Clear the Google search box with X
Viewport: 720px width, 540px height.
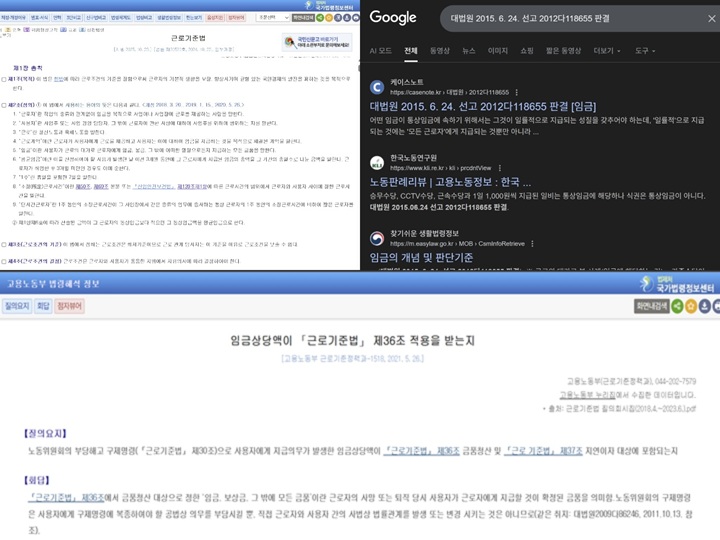coord(711,18)
